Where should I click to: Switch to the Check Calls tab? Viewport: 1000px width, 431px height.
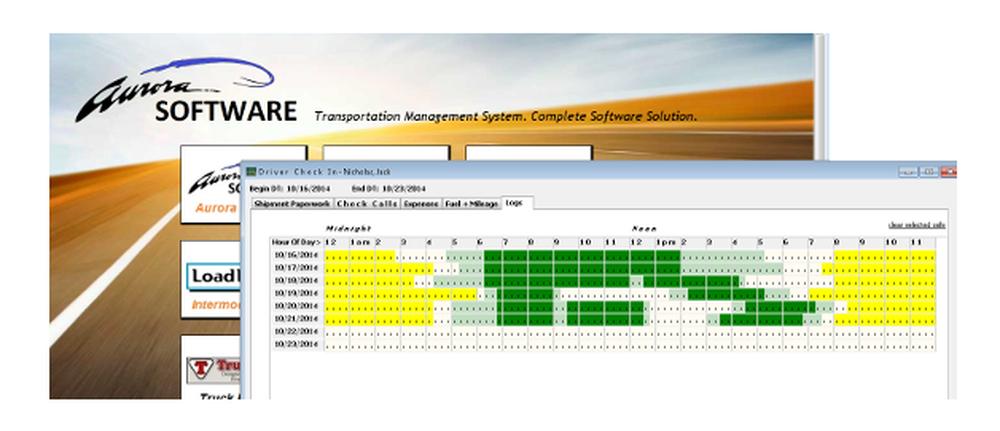[x=367, y=203]
